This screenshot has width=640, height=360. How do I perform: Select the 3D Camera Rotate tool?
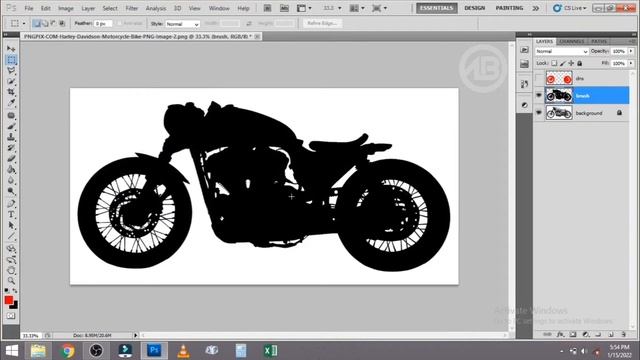pos(11,259)
